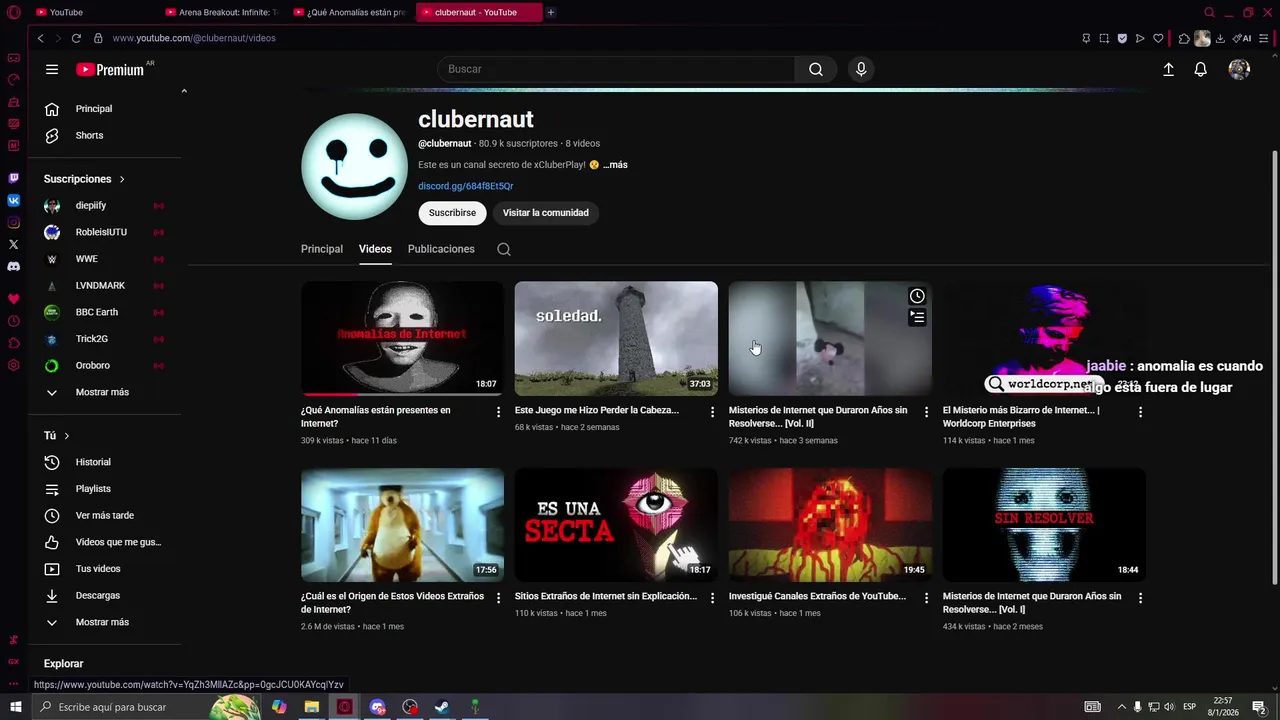Open the Create upload icon
Screen dimensions: 1280x720
[1168, 69]
